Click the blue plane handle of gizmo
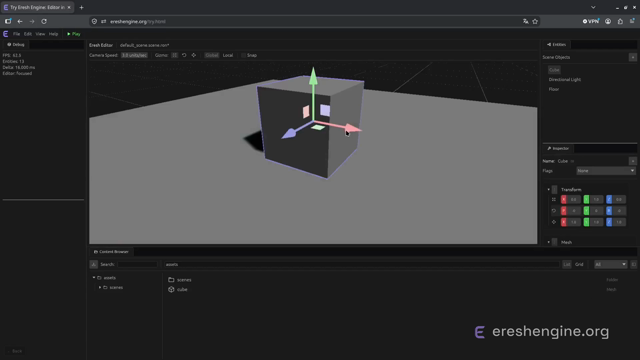The height and width of the screenshot is (360, 640). [325, 110]
